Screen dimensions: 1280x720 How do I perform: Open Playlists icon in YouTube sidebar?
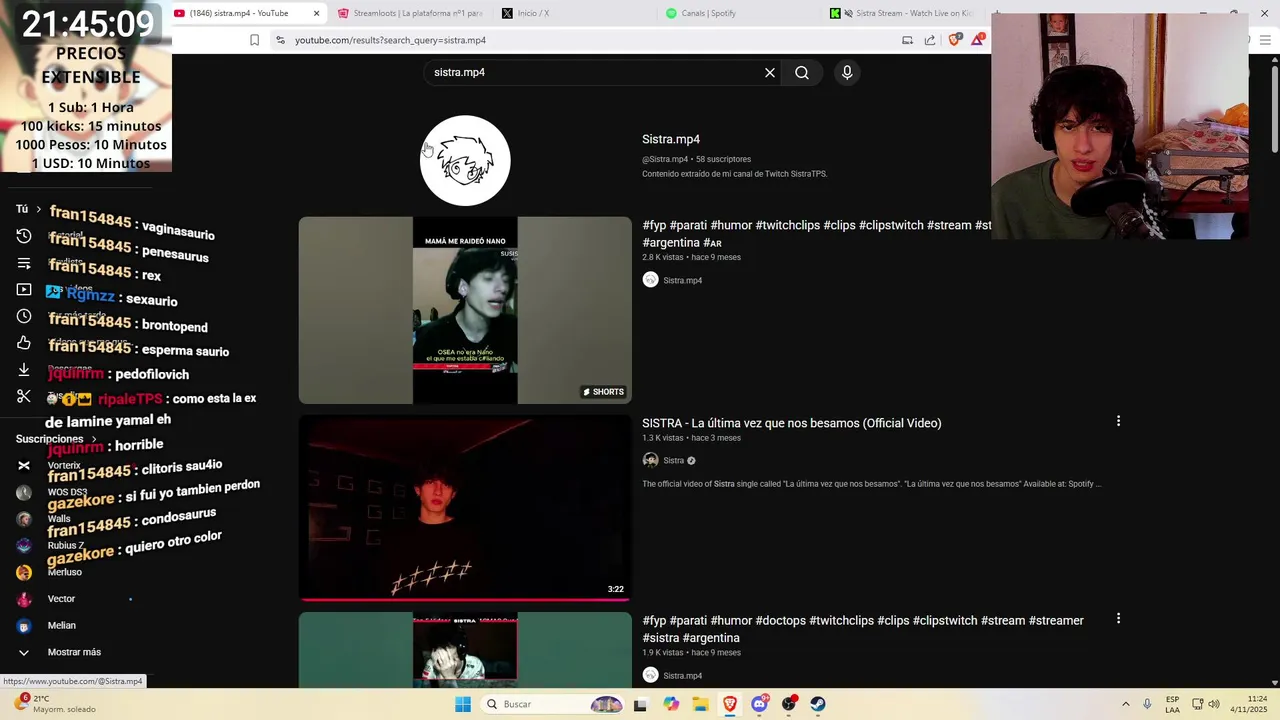[x=24, y=263]
